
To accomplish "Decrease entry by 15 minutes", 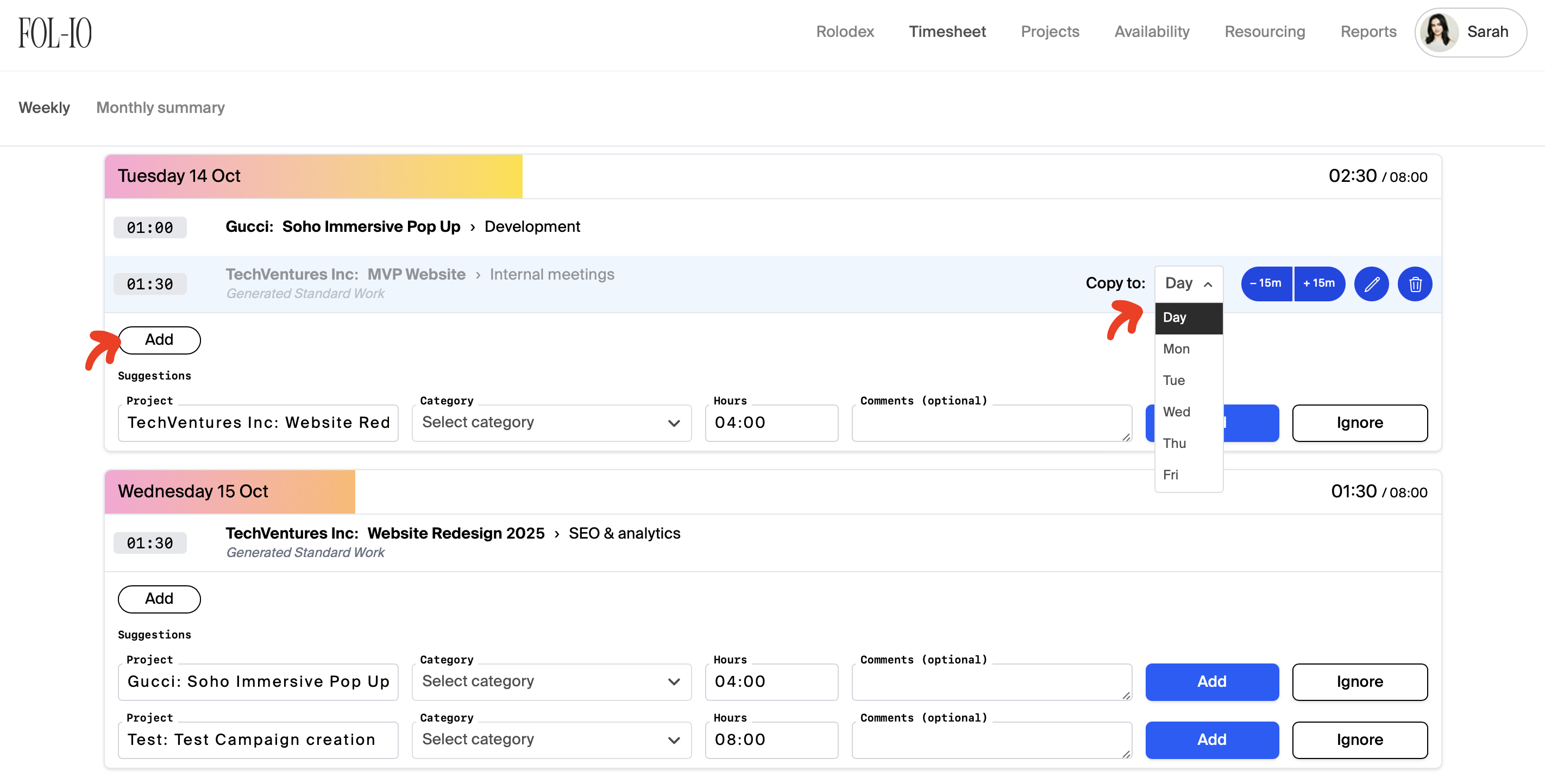I will click(1266, 283).
